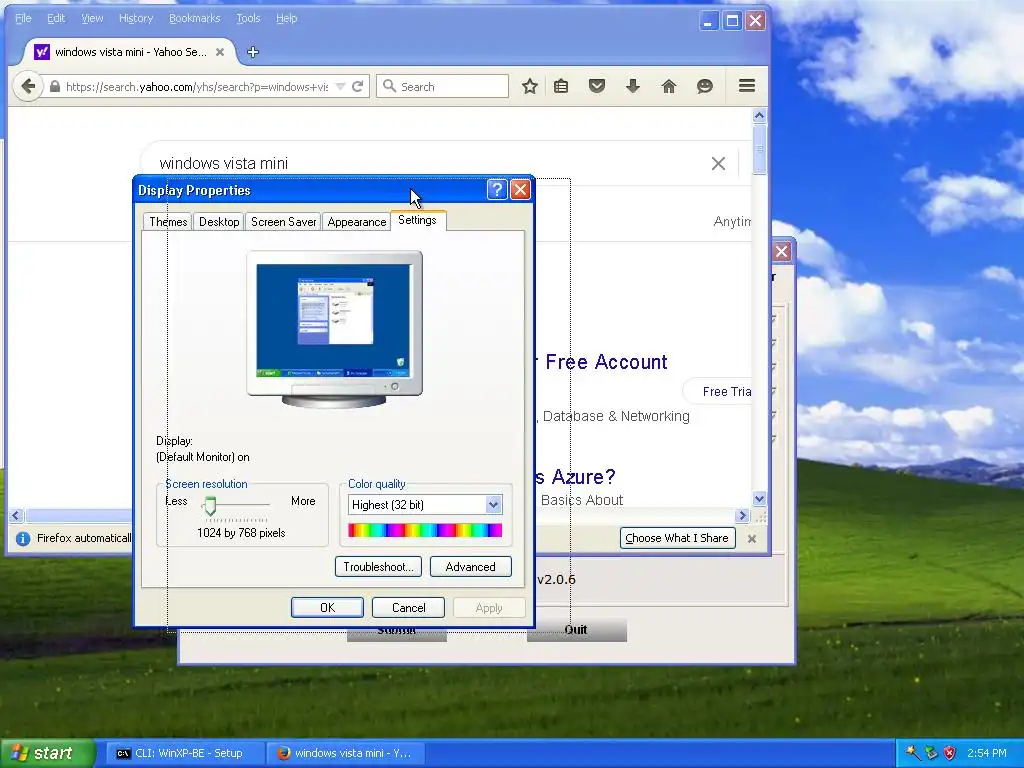Open Firefox File menu
The width and height of the screenshot is (1024, 768).
point(23,18)
